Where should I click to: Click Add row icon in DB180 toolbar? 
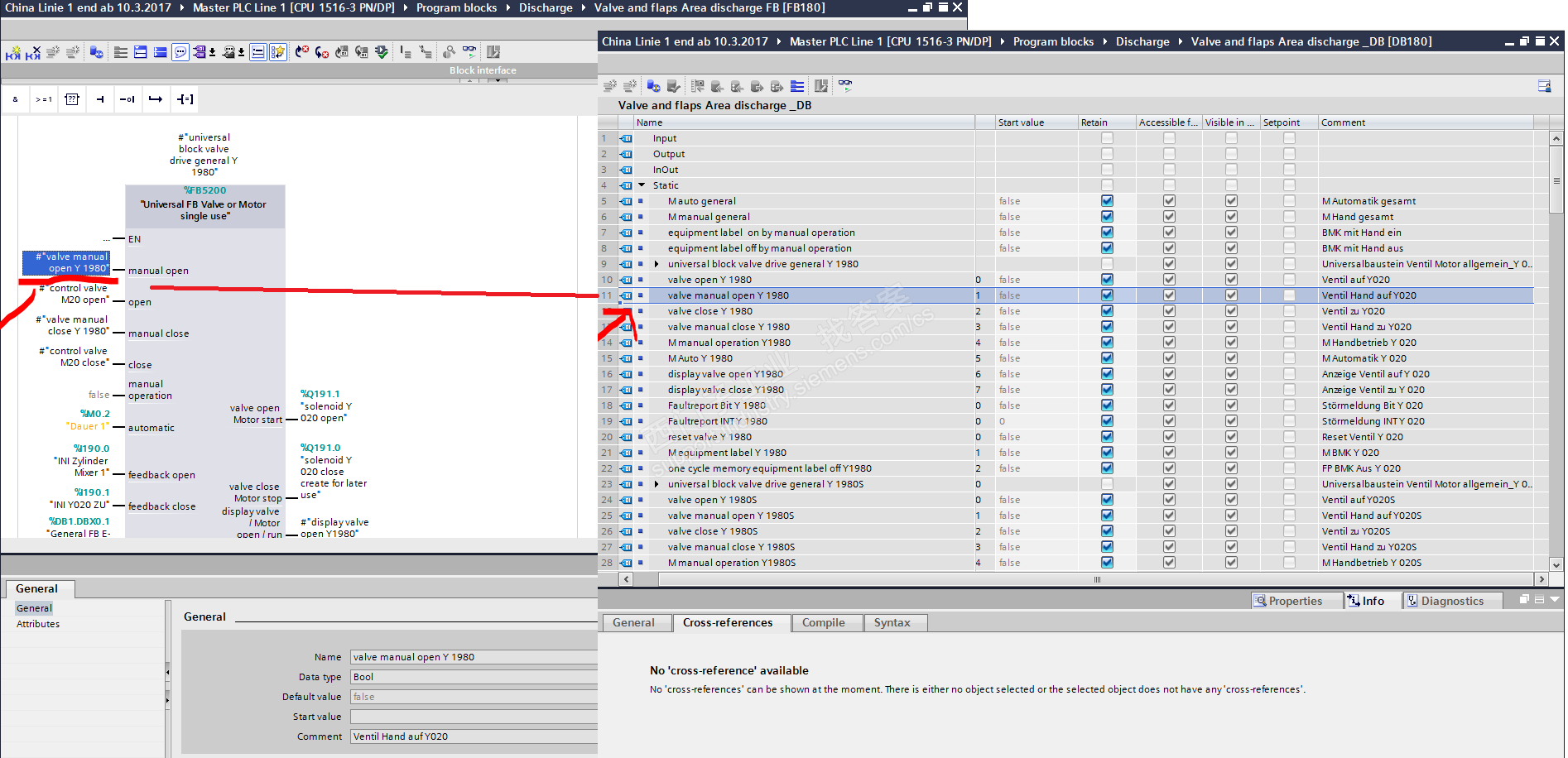coord(630,86)
